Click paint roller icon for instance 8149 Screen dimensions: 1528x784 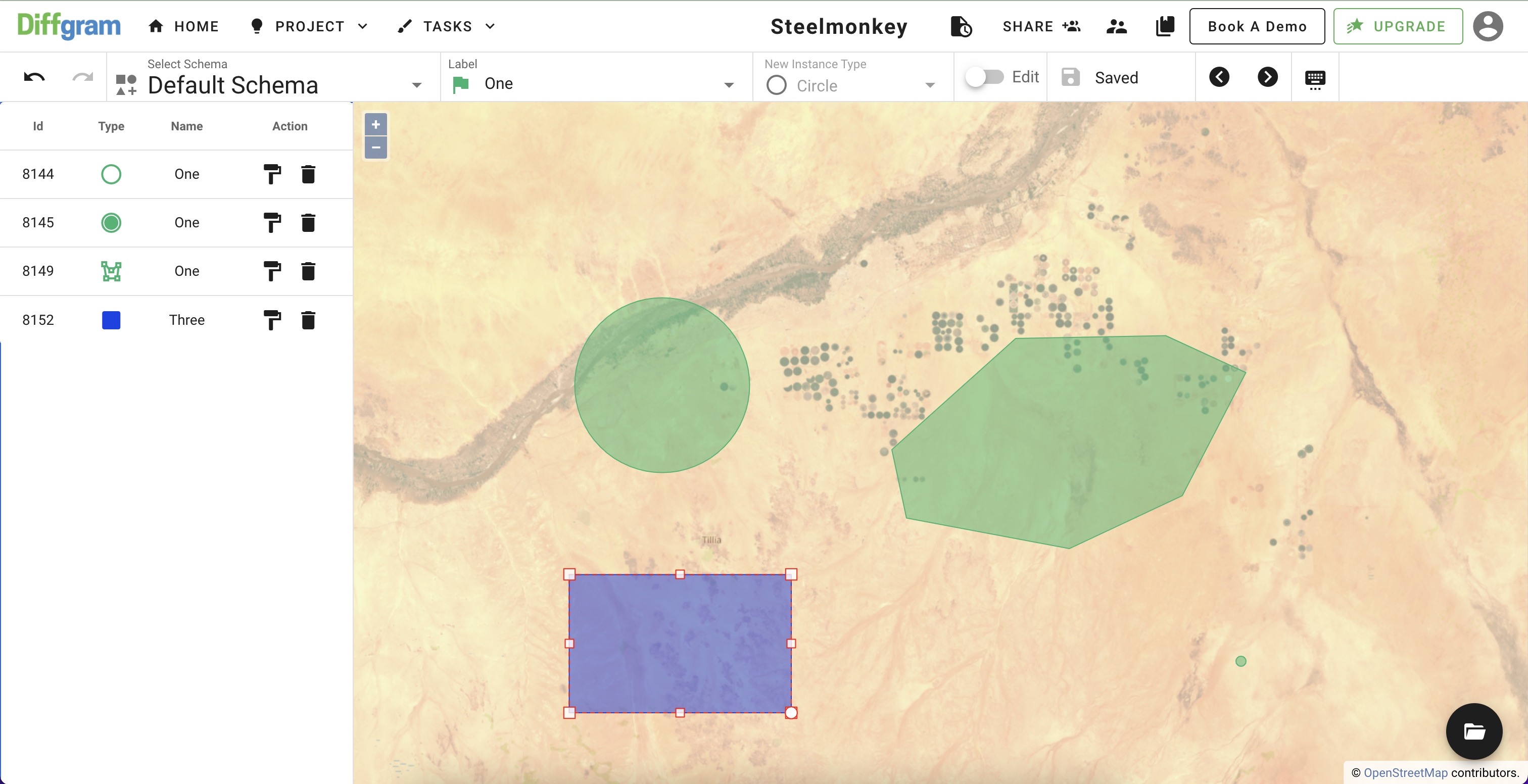point(272,272)
